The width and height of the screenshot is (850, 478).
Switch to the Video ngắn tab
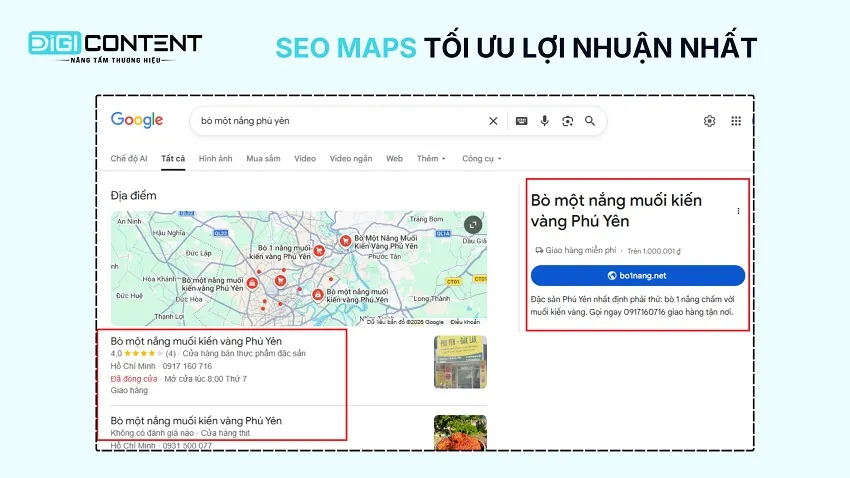351,158
